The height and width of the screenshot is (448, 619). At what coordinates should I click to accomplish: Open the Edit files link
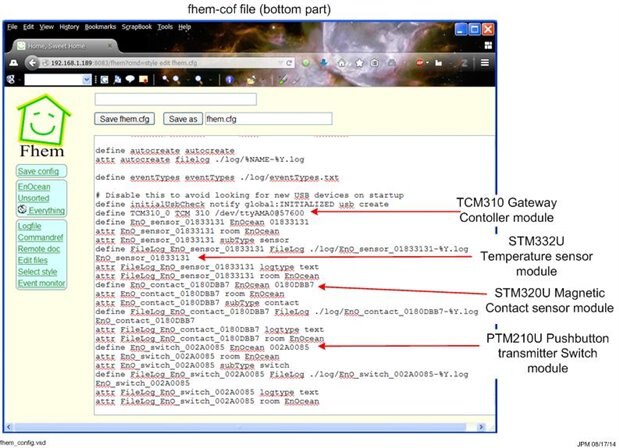click(32, 260)
